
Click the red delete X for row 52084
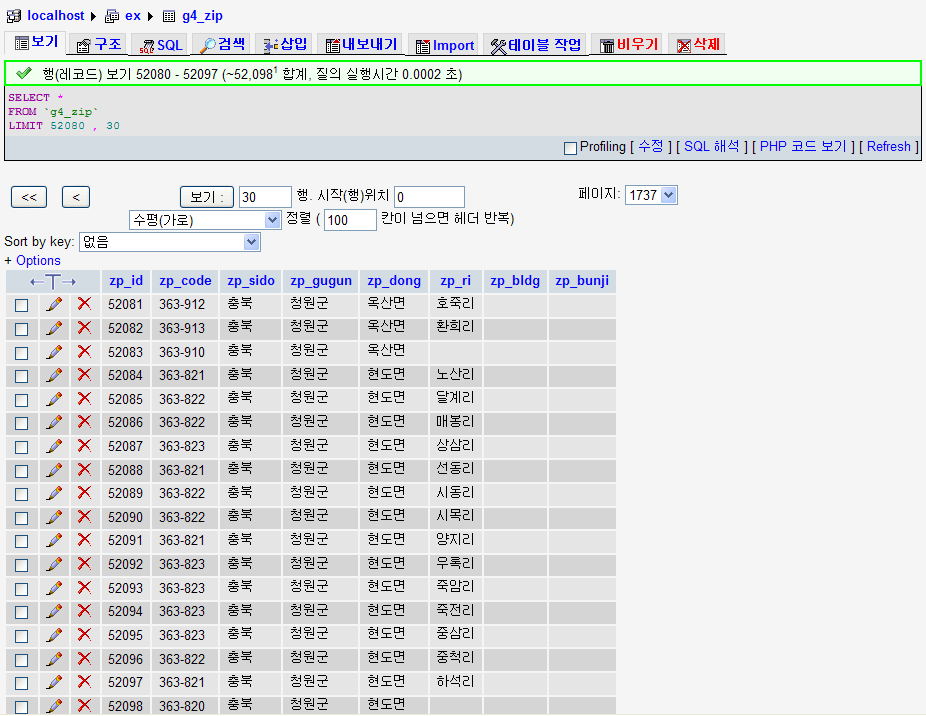point(84,375)
